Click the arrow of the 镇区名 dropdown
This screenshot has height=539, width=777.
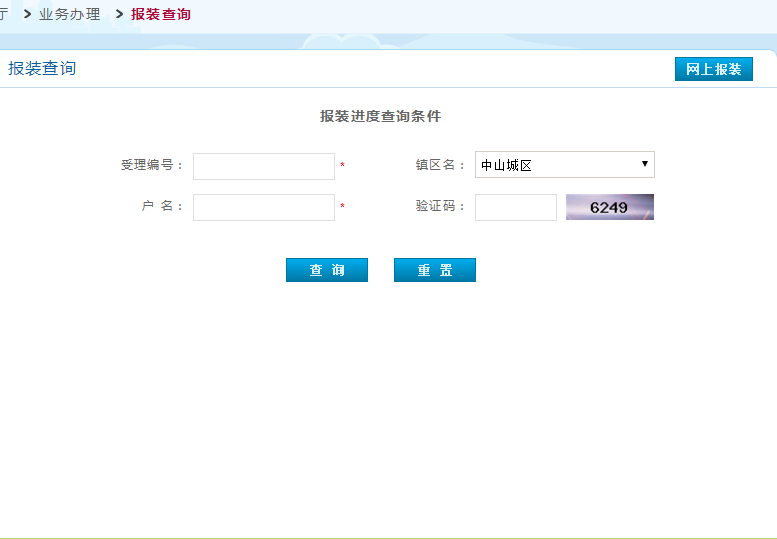point(645,164)
